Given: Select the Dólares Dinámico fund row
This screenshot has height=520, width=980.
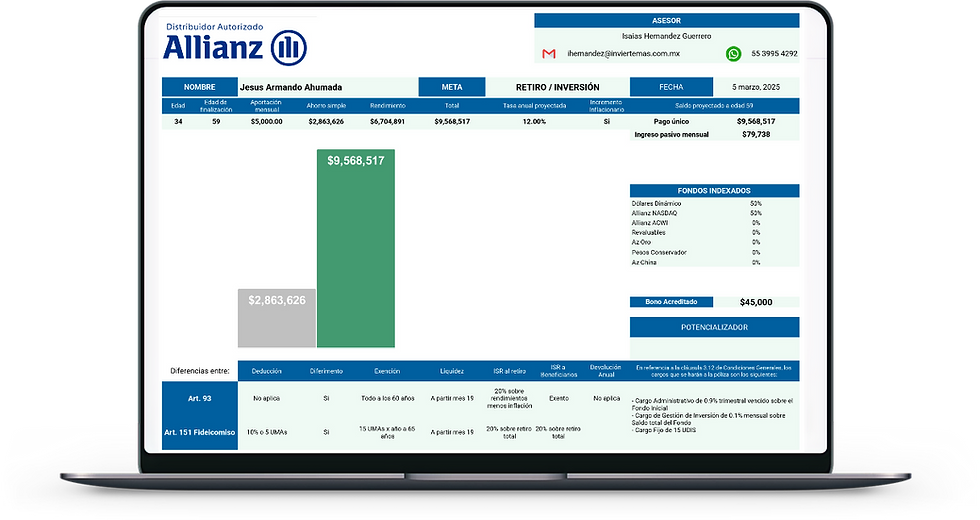Looking at the screenshot, I should coord(714,204).
